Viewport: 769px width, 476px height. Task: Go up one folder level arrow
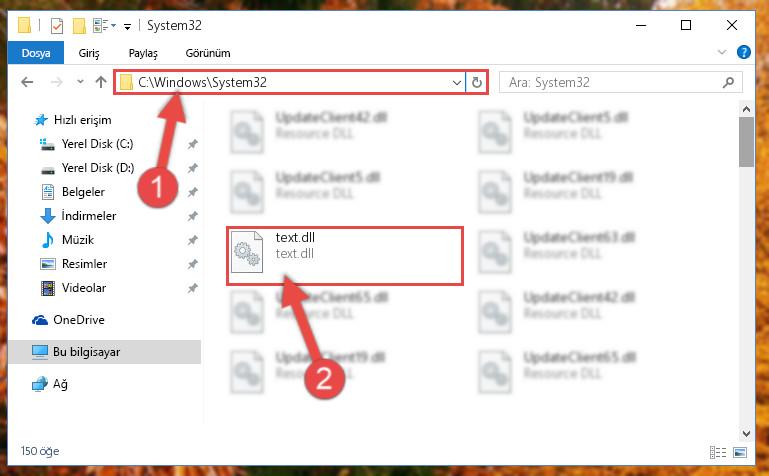(x=101, y=82)
